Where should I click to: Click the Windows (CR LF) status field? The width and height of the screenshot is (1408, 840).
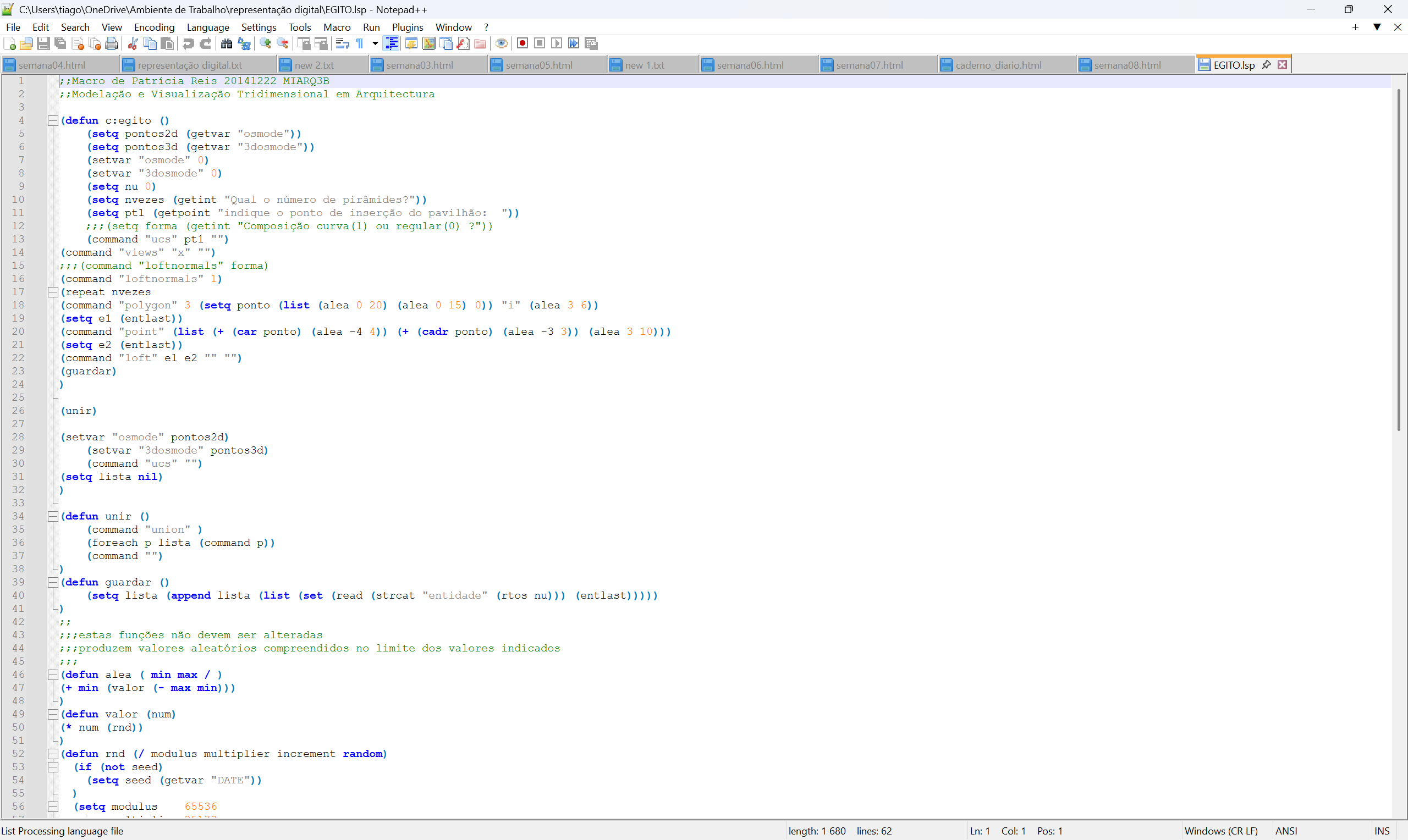coord(1220,831)
